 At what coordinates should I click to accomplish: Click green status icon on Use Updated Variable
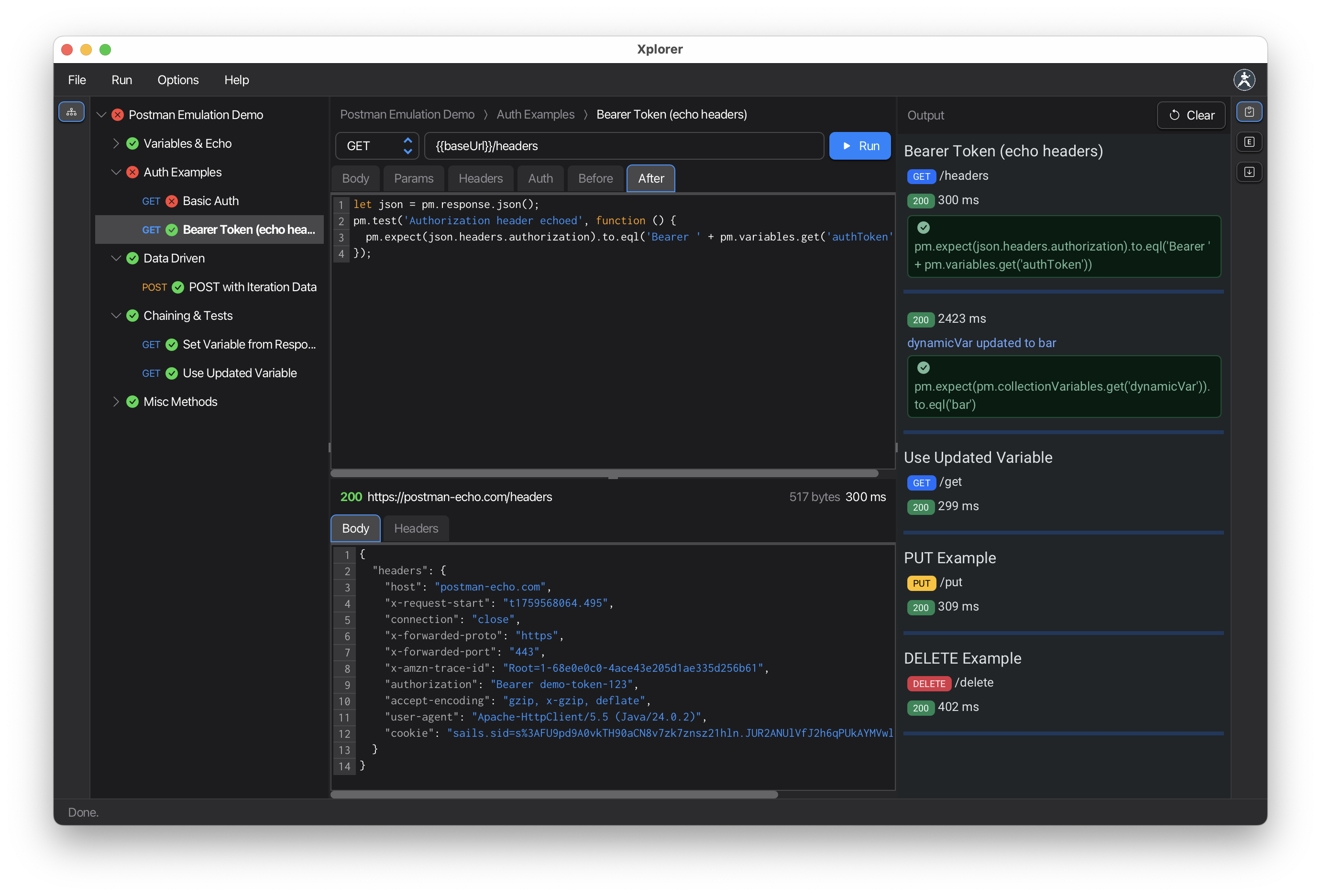click(172, 373)
